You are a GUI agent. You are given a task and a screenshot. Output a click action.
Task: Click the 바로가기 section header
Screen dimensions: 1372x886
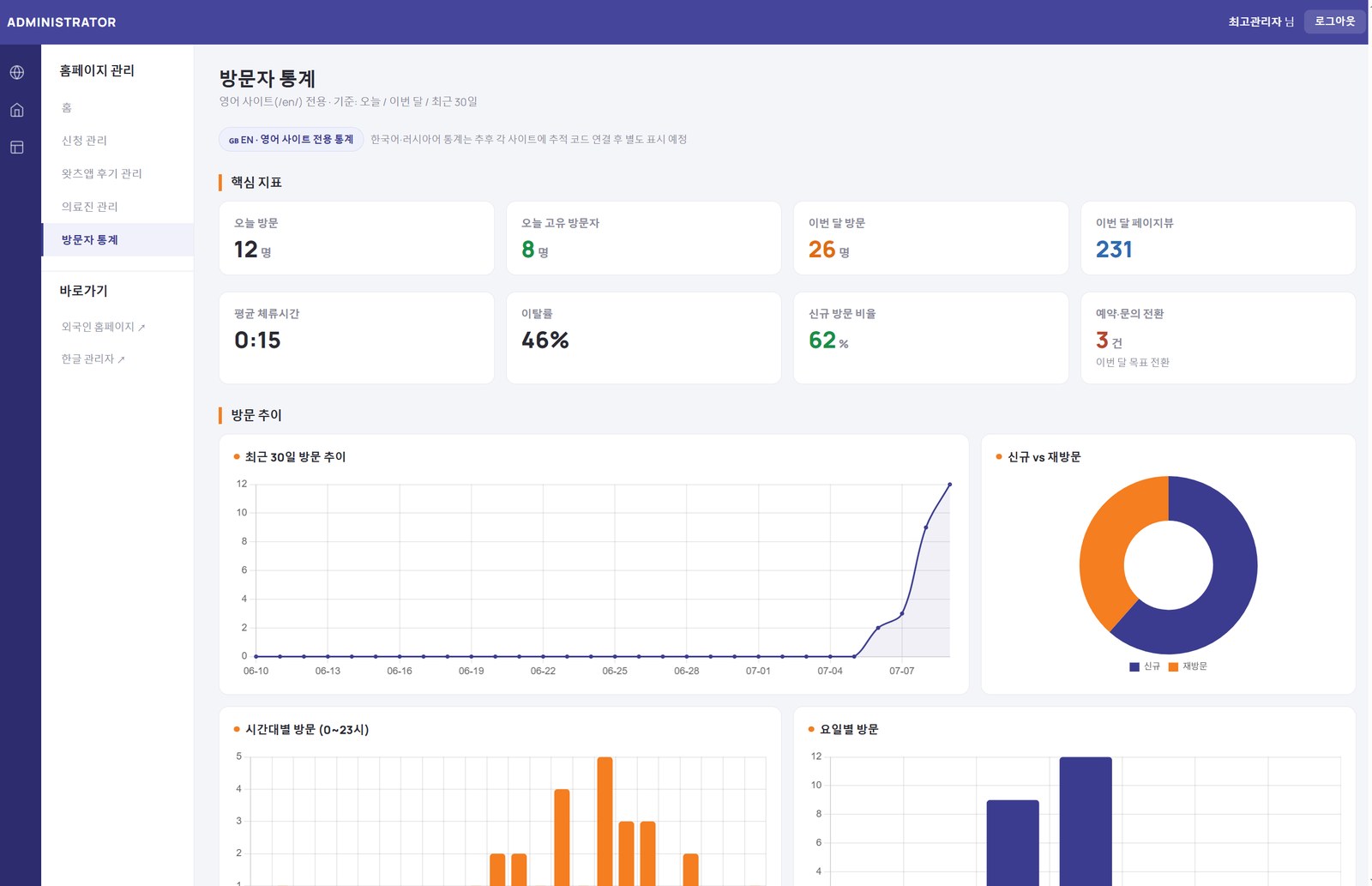[83, 291]
